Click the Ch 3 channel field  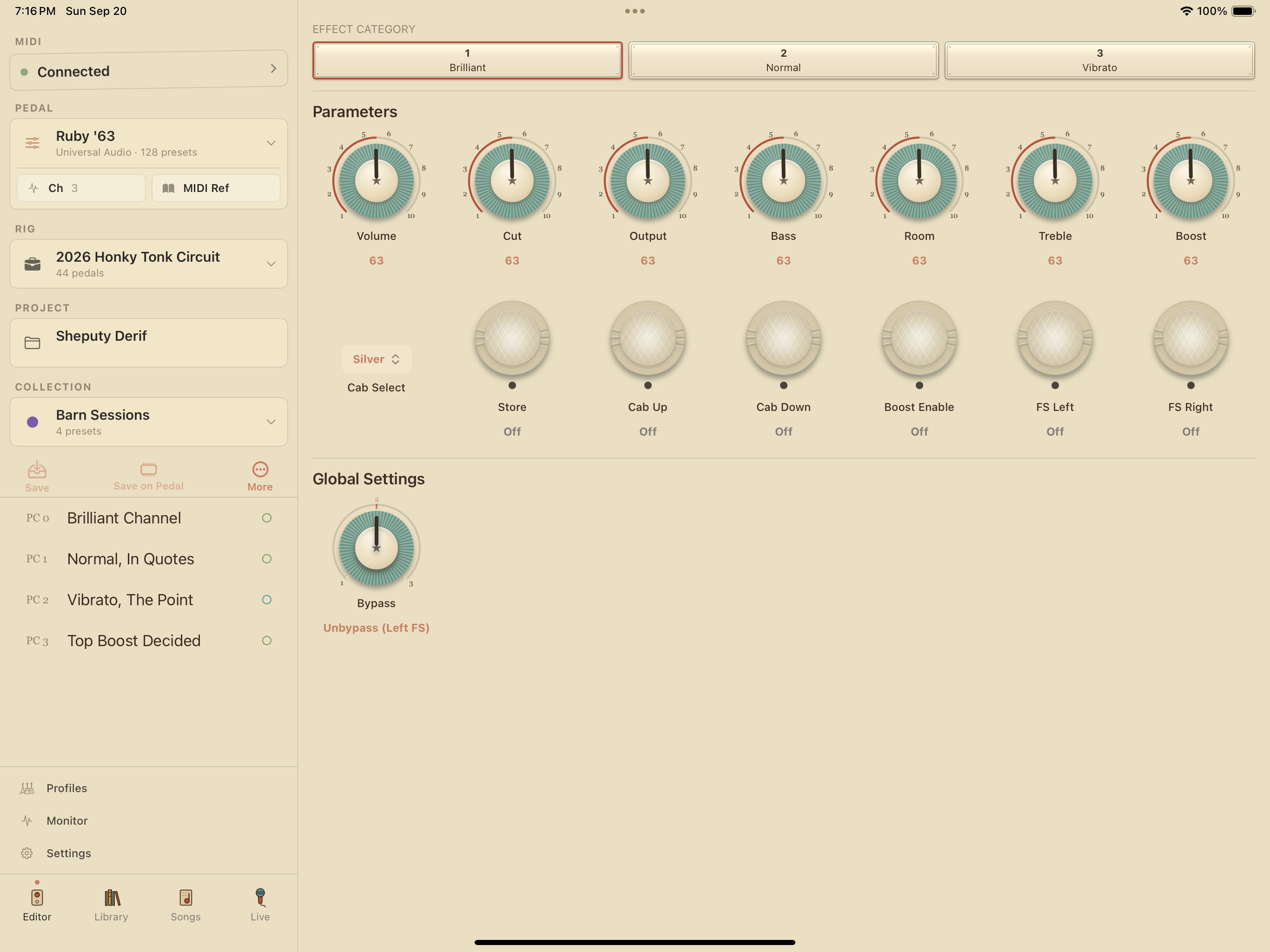81,188
